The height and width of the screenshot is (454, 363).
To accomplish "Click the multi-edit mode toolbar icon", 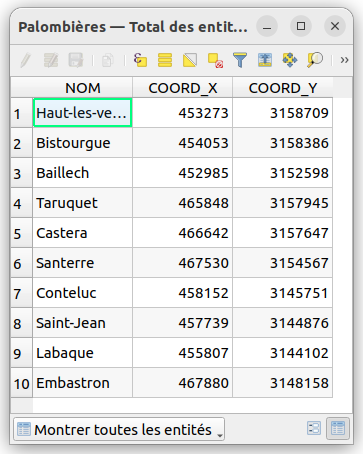I will tap(51, 60).
